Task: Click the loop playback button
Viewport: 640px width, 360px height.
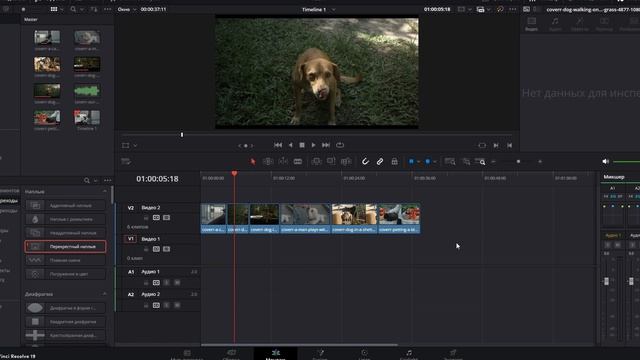Action: pyautogui.click(x=340, y=145)
